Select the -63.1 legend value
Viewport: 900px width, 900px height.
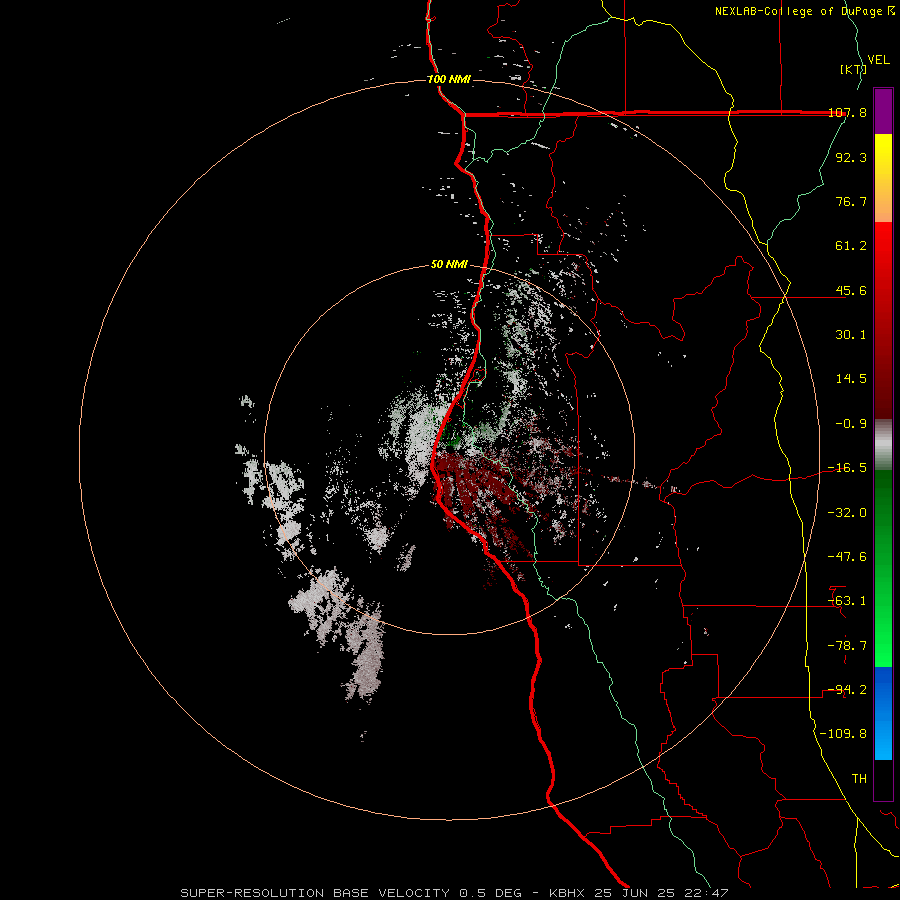(x=847, y=601)
